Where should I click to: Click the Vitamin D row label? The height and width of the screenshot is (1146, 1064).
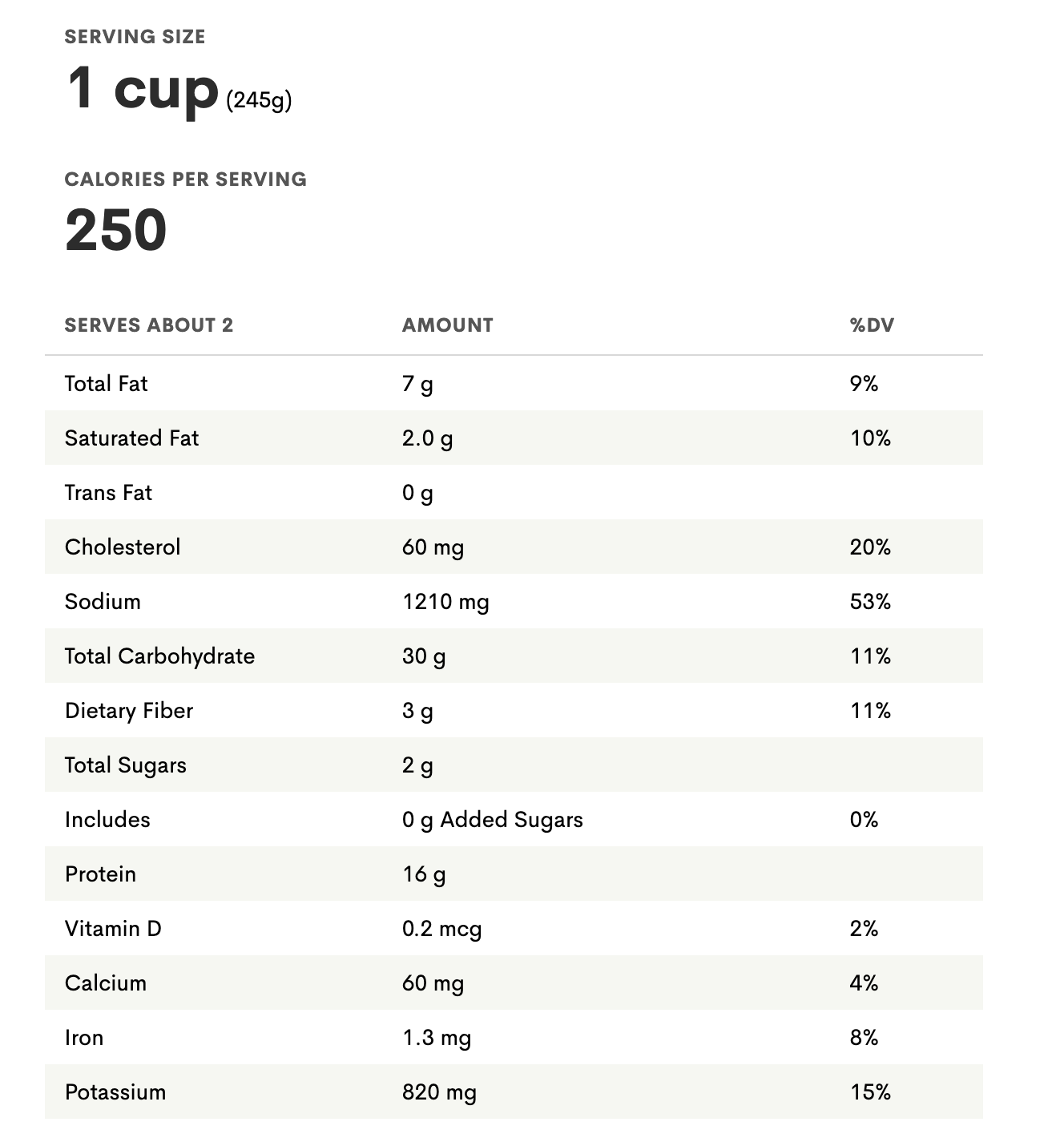point(113,929)
